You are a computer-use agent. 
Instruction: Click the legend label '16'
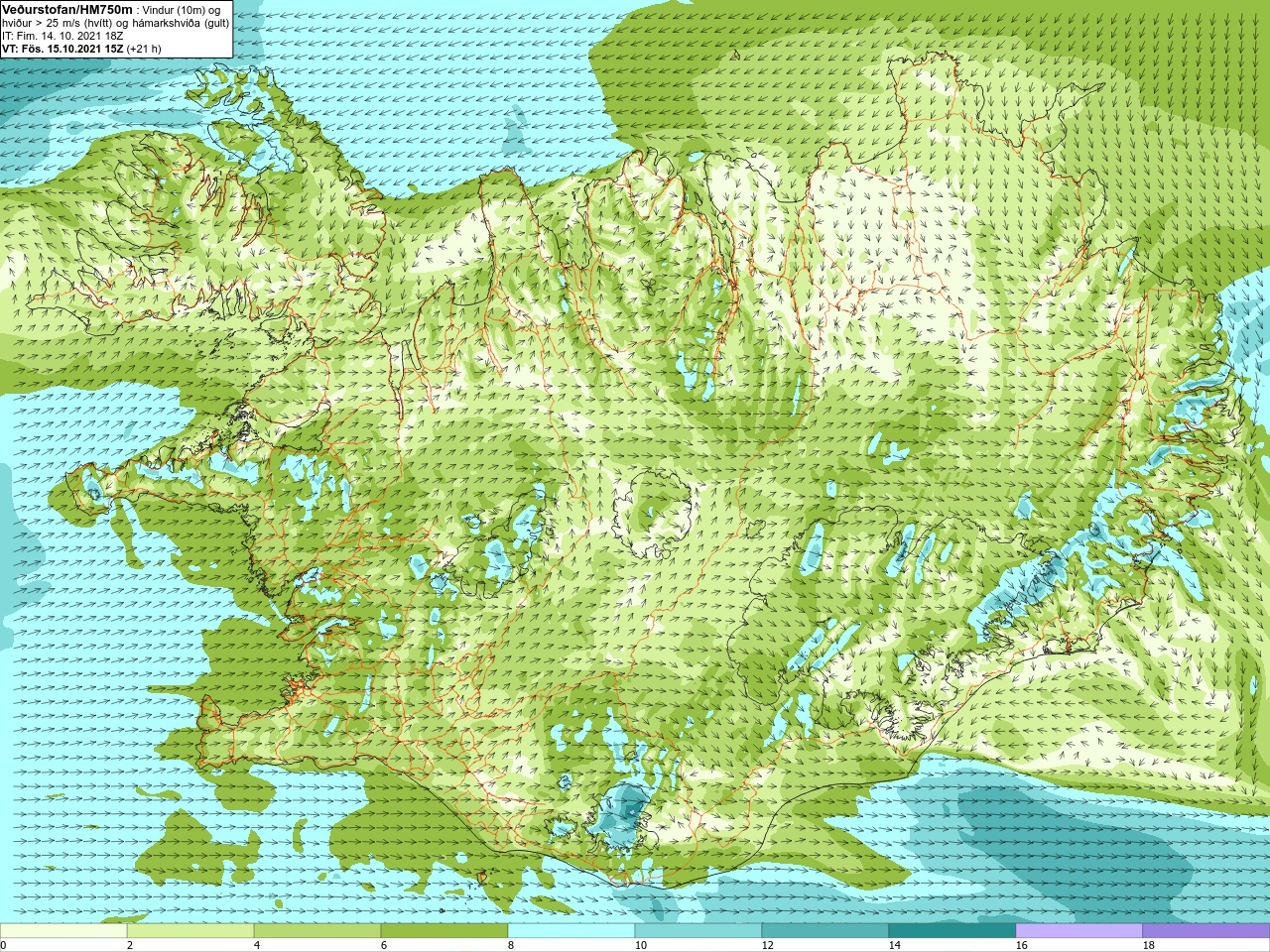(x=1022, y=945)
